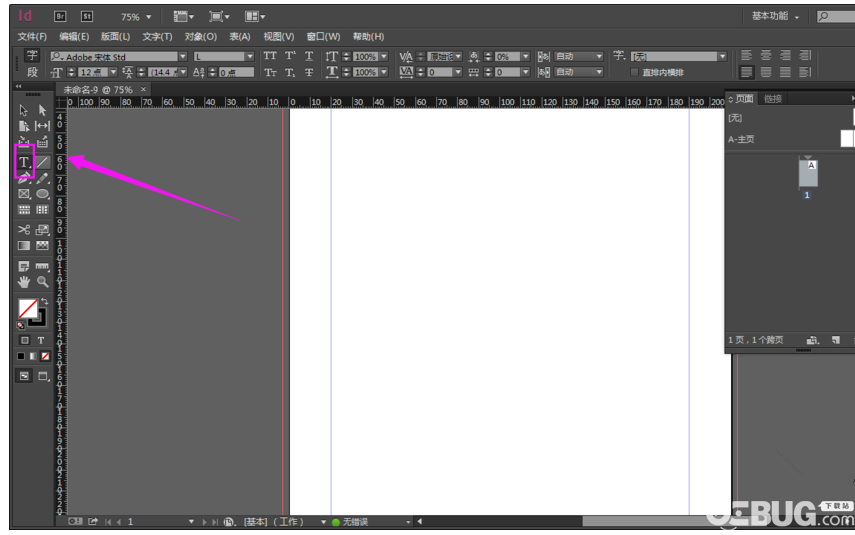Open leading dropdown 14.4 点
Viewport: 855px width, 535px height.
[183, 72]
